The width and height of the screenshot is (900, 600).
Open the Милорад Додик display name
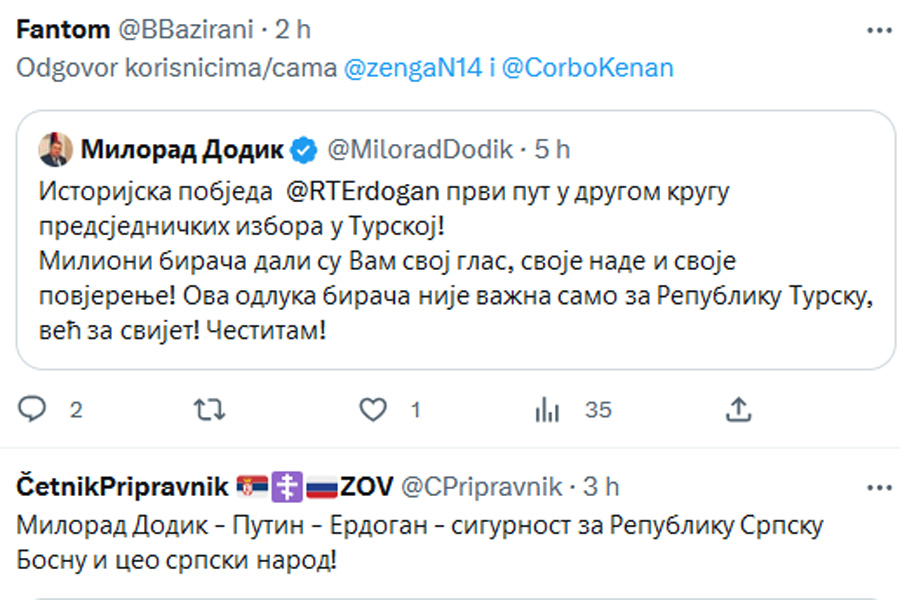coord(181,150)
